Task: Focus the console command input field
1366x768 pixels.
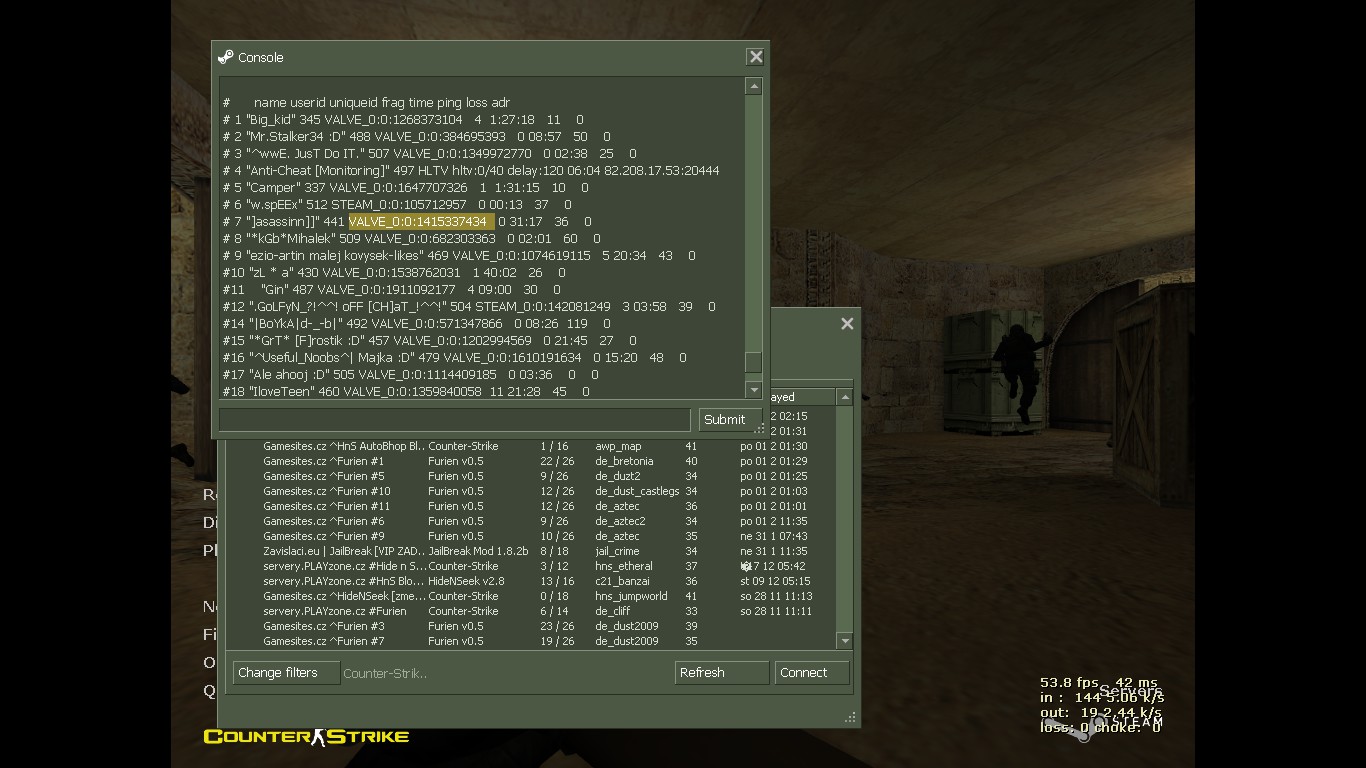Action: pos(455,420)
